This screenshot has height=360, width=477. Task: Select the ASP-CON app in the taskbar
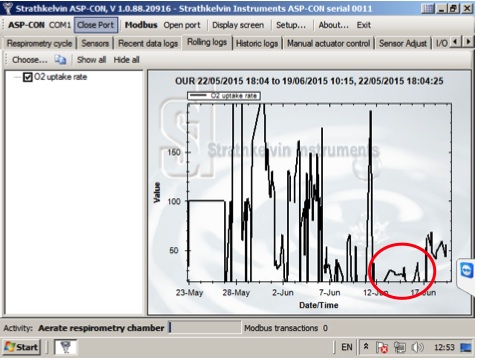(66, 347)
